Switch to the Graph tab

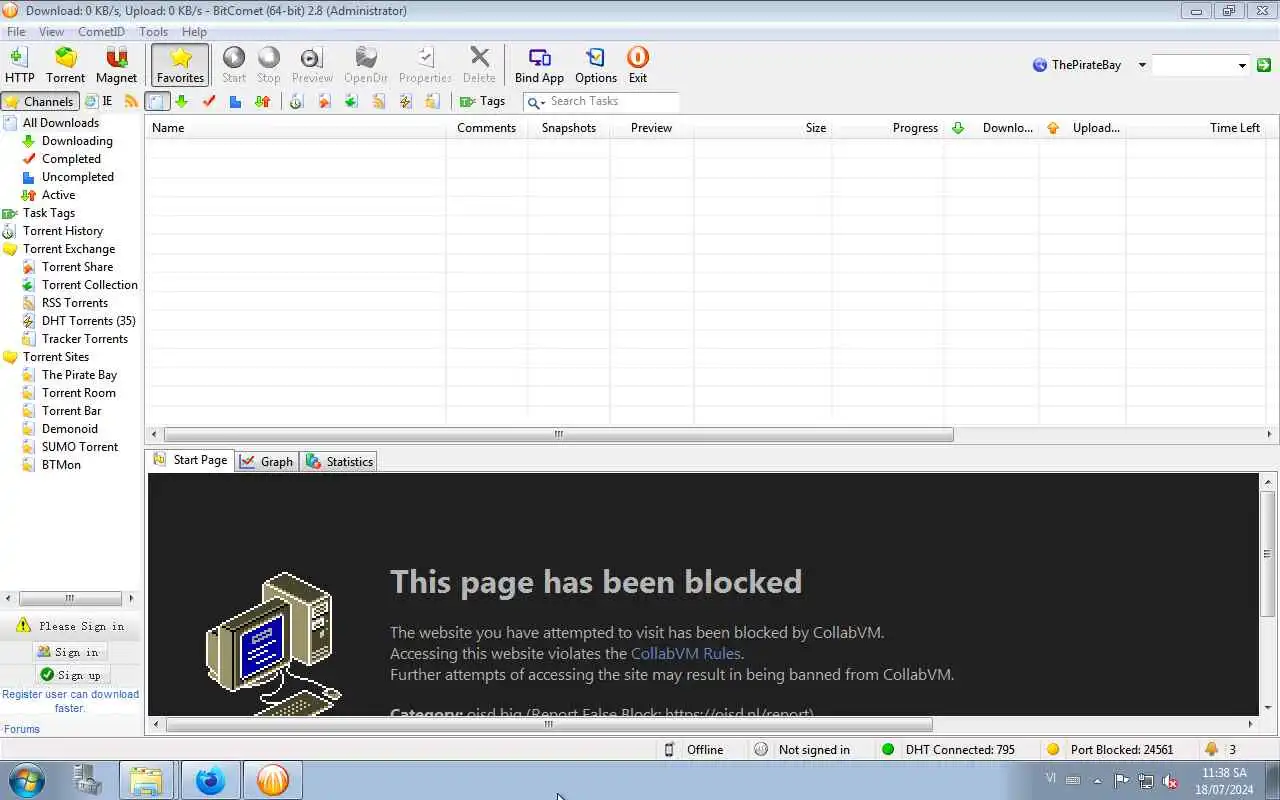267,461
